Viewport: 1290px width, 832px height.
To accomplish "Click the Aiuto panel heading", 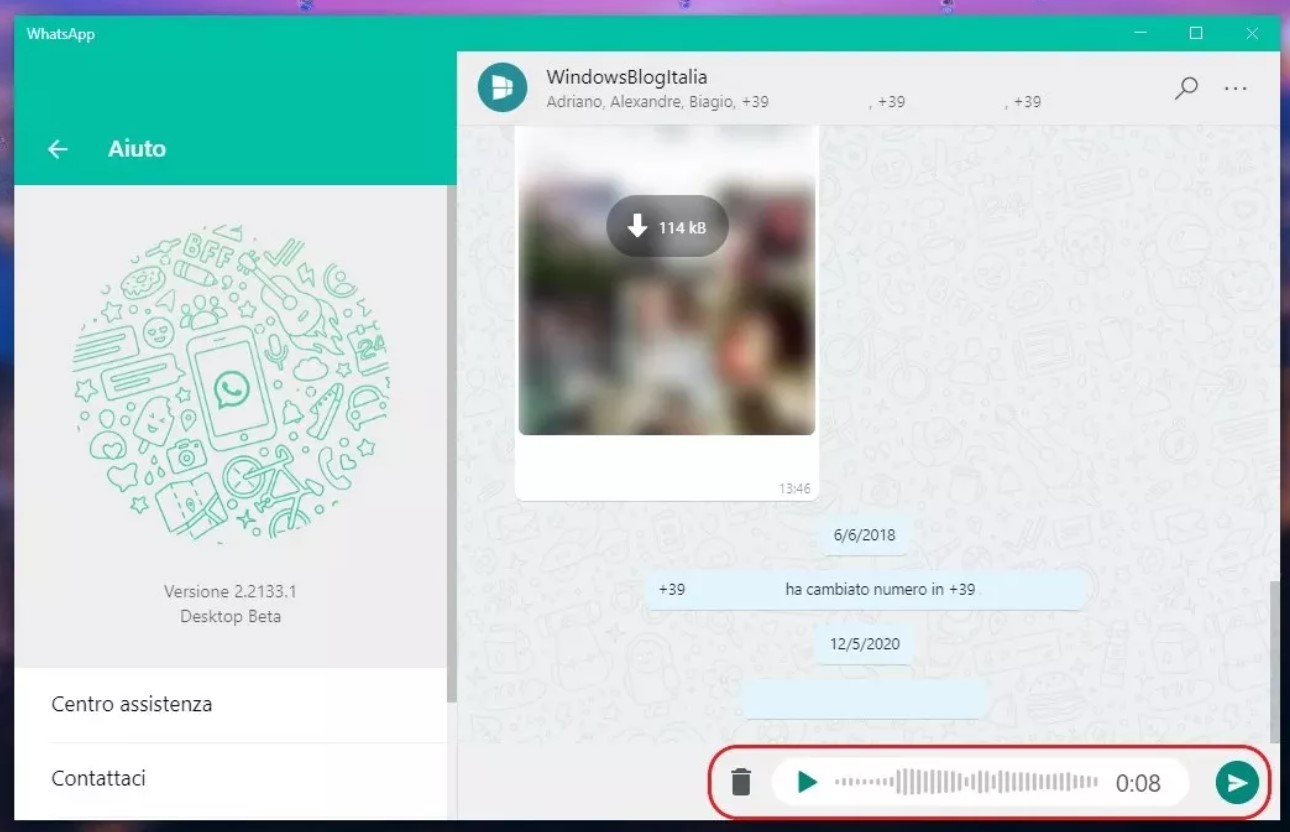I will coord(137,149).
